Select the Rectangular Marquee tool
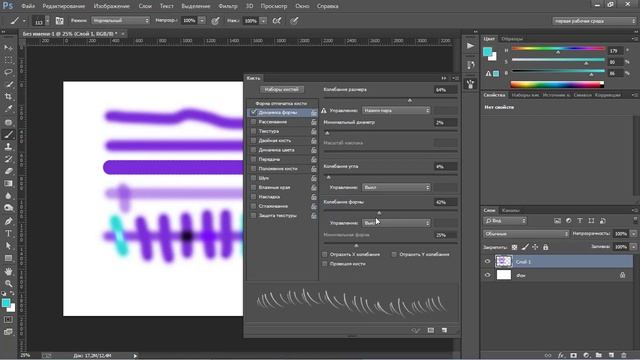Viewport: 640px width, 360px height. (8, 60)
